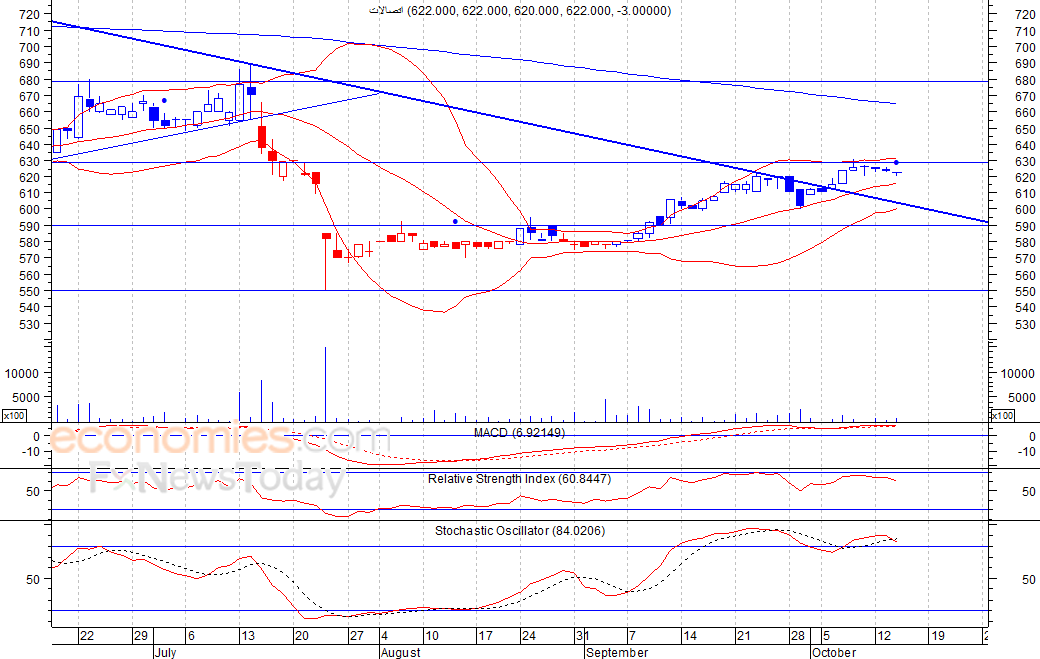Viewport: 1040px width, 659px height.
Task: Click the -10 MACD value on right axis
Action: pos(1026,451)
